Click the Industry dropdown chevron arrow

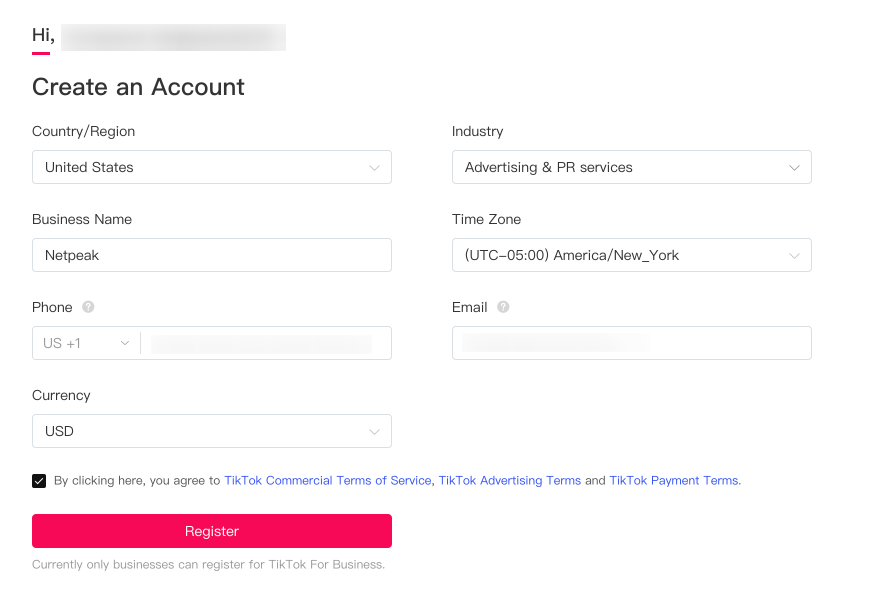[x=794, y=168]
